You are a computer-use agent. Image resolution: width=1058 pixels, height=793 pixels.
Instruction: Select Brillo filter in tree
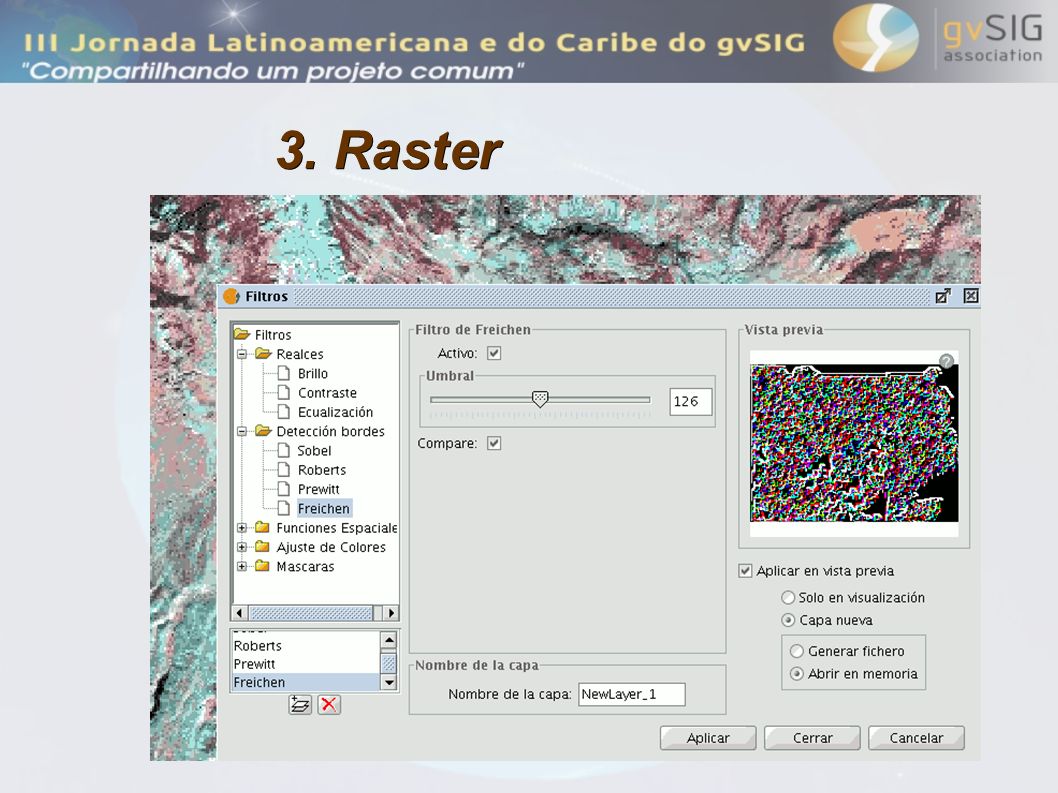(312, 373)
